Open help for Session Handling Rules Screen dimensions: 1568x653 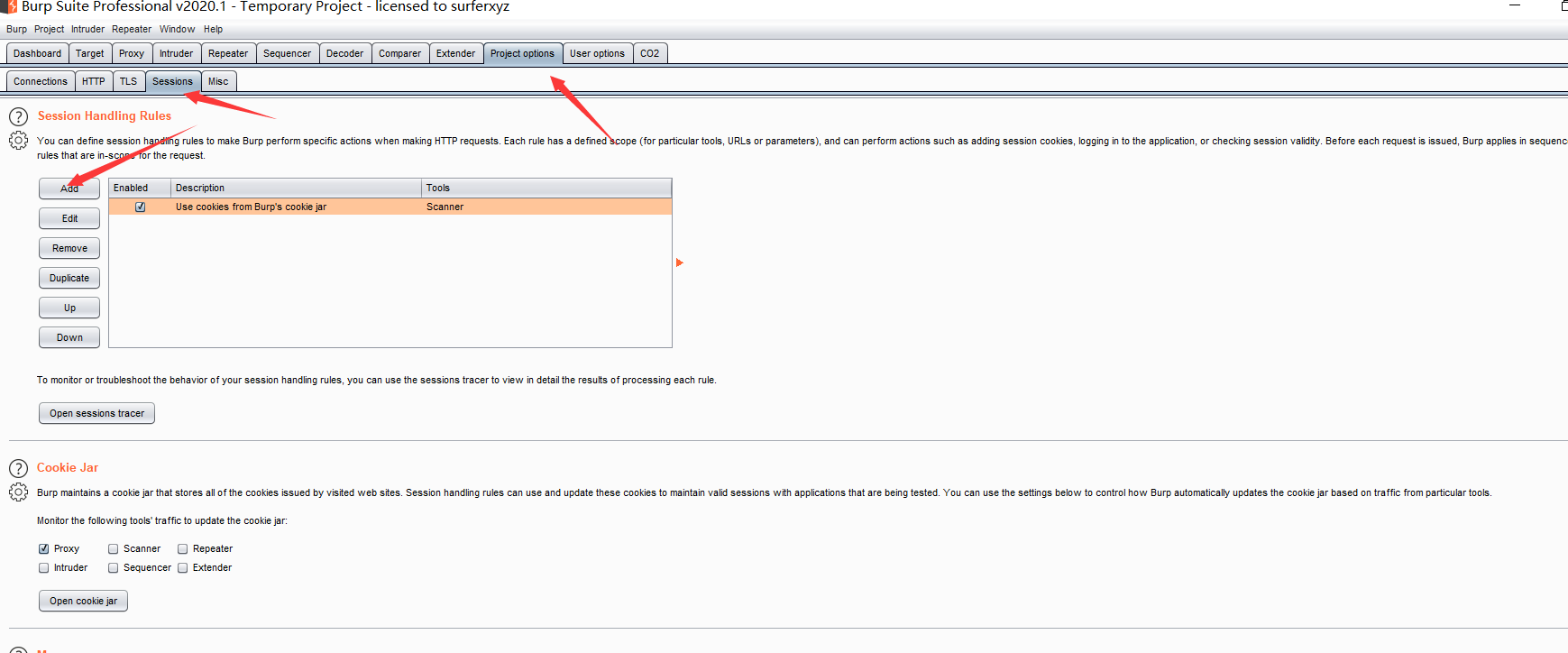pos(18,116)
